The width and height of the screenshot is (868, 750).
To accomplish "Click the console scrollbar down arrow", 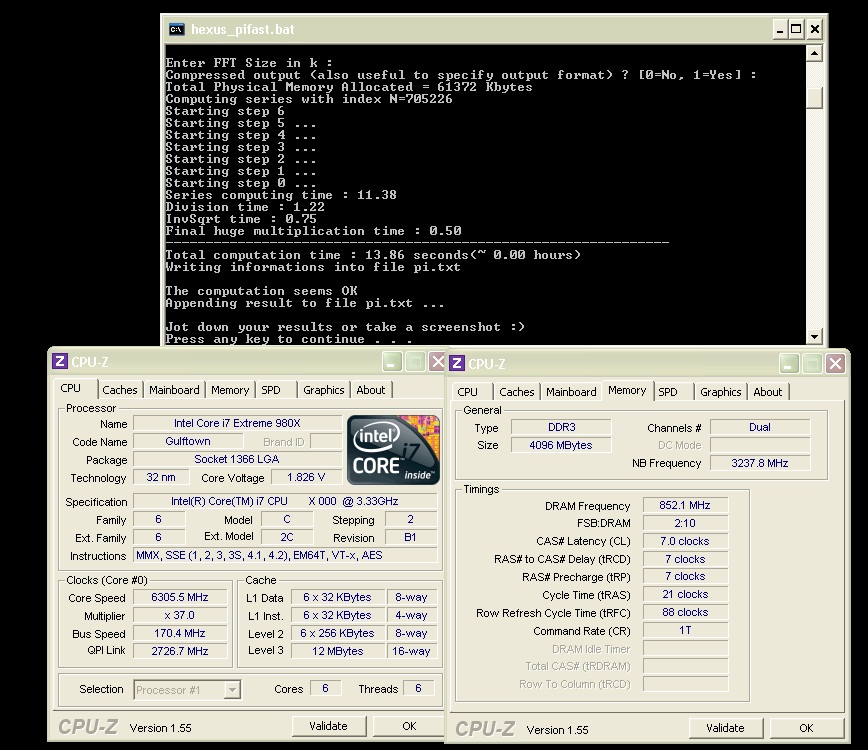I will tap(814, 337).
